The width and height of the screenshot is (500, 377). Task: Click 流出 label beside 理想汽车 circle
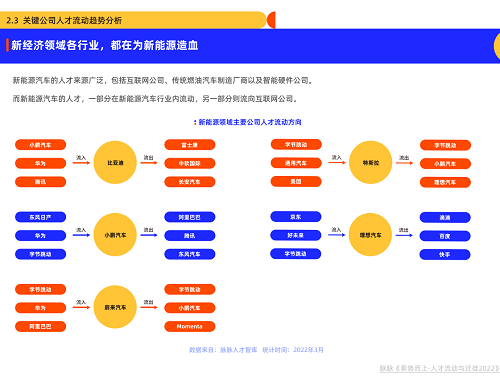click(x=404, y=230)
